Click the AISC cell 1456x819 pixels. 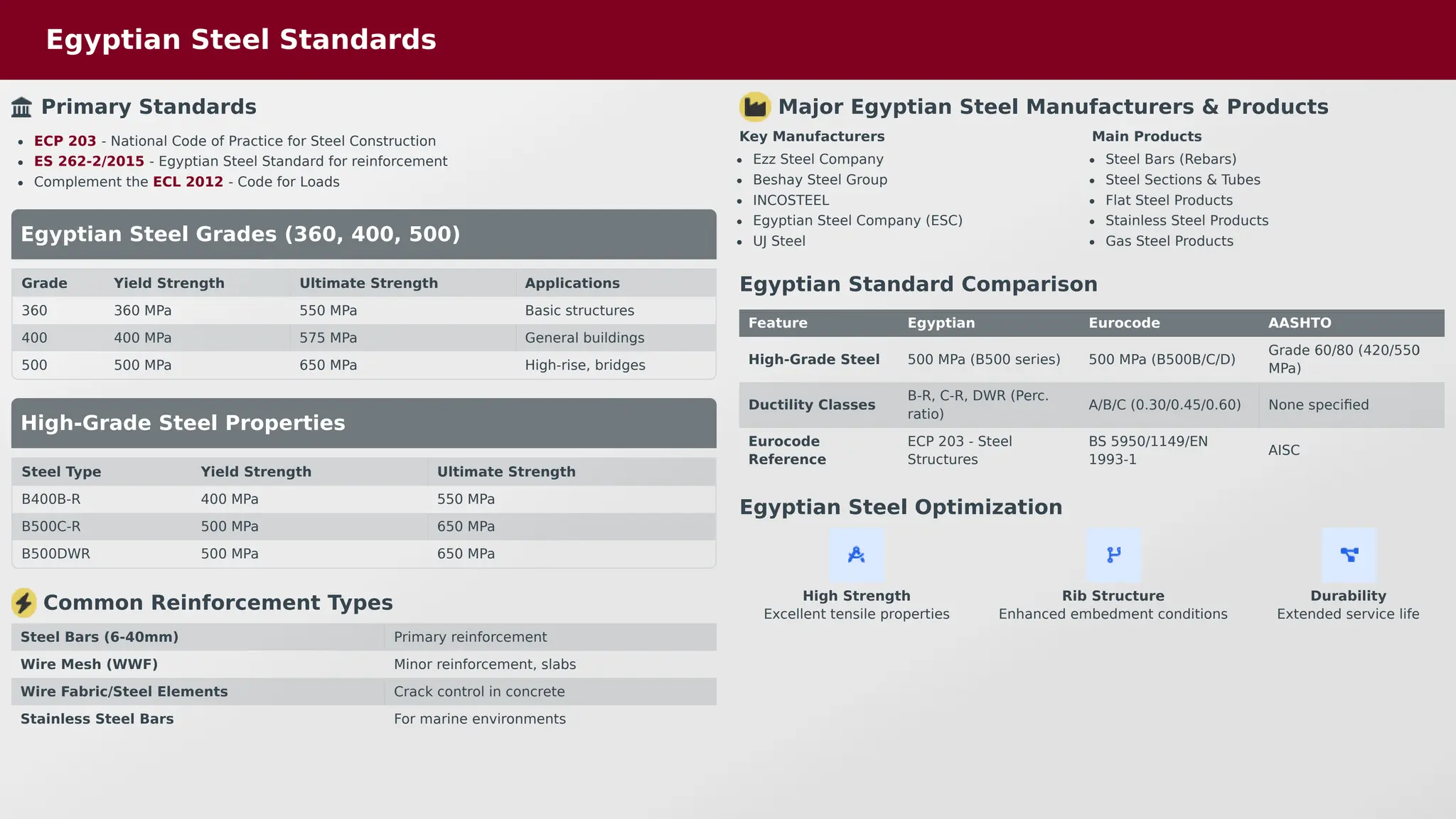(1284, 451)
